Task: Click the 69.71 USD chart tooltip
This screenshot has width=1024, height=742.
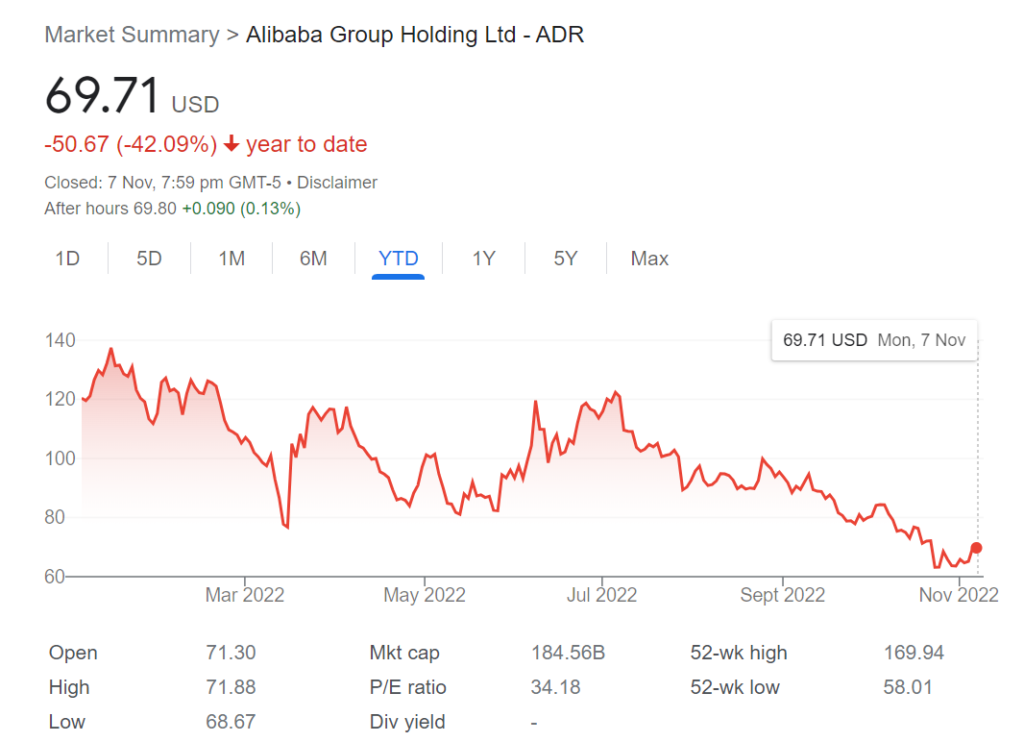Action: 874,340
